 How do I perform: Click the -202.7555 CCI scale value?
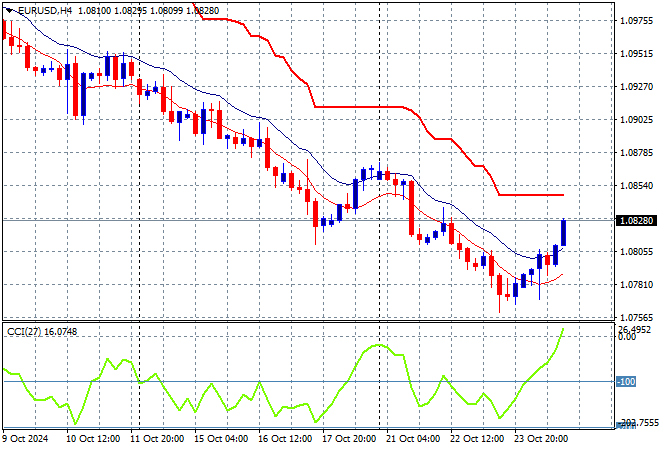pyautogui.click(x=637, y=423)
